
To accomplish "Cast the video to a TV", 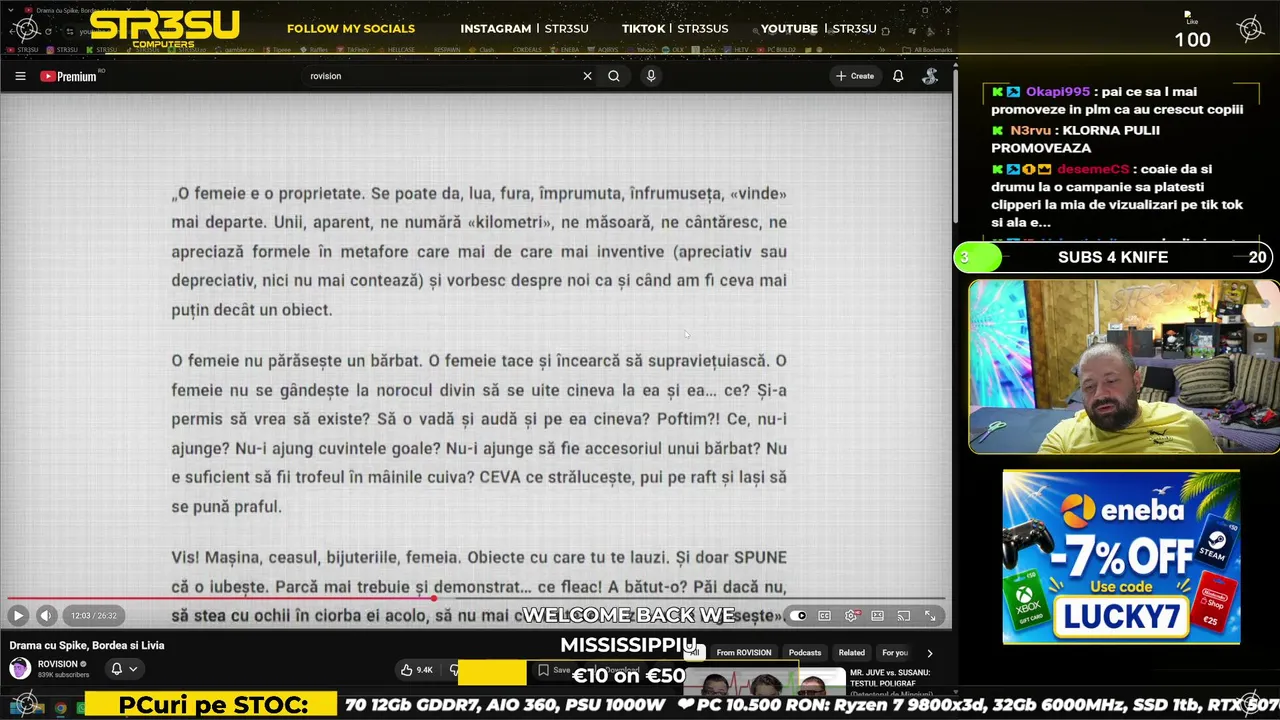I will 904,616.
